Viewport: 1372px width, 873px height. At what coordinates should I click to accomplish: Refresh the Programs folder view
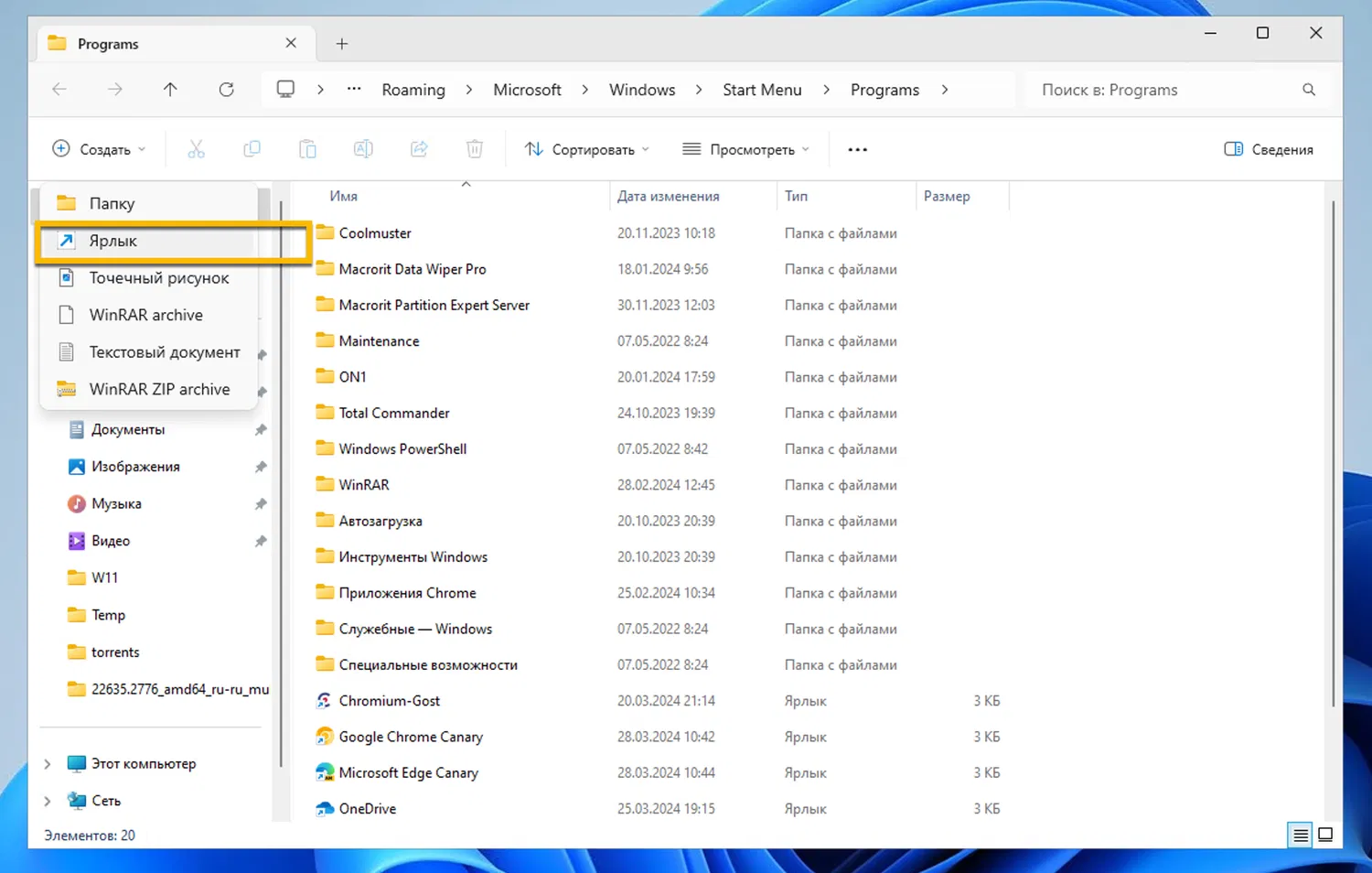pyautogui.click(x=226, y=90)
